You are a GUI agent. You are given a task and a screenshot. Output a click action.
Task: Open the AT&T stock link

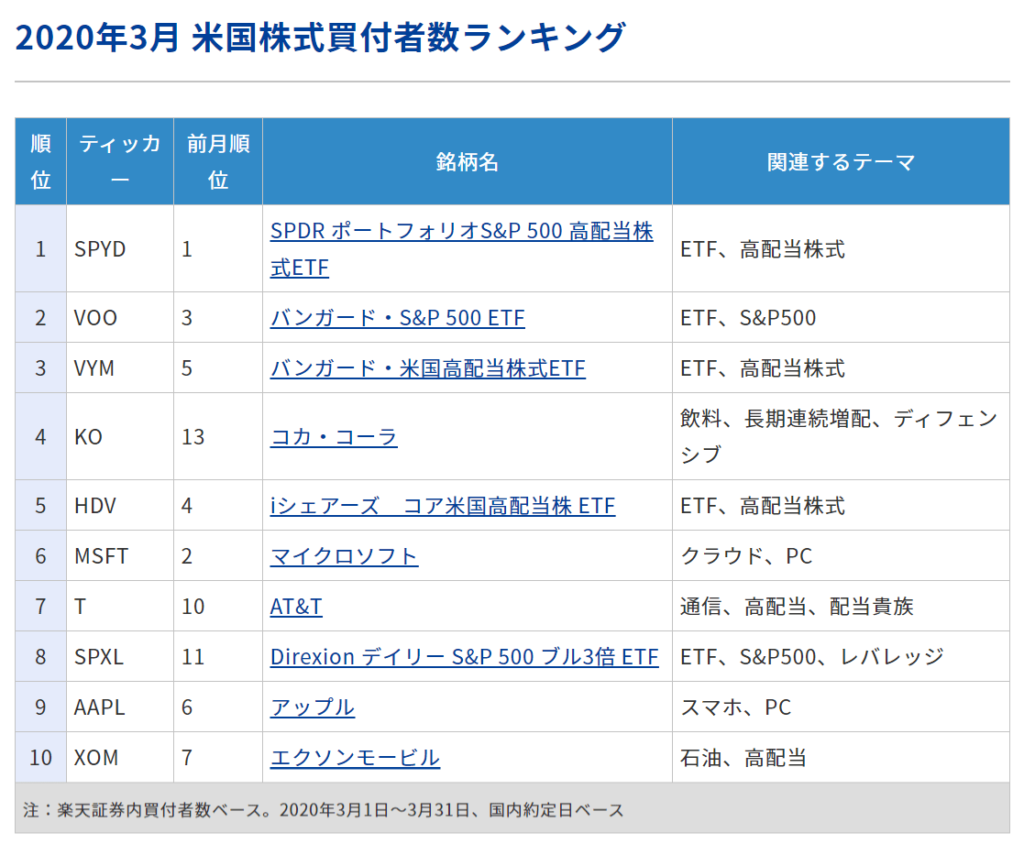[296, 607]
